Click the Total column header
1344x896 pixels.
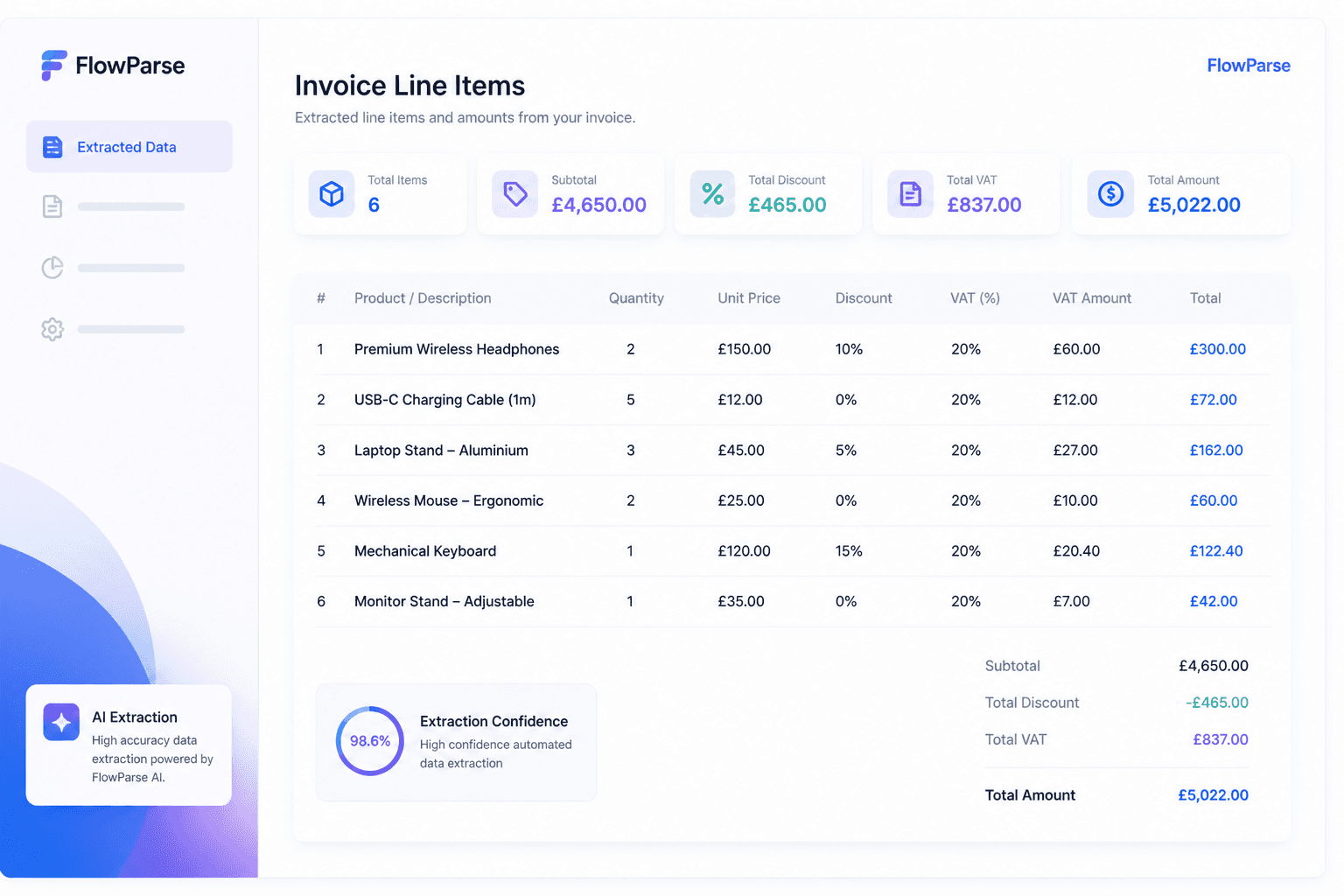point(1205,298)
